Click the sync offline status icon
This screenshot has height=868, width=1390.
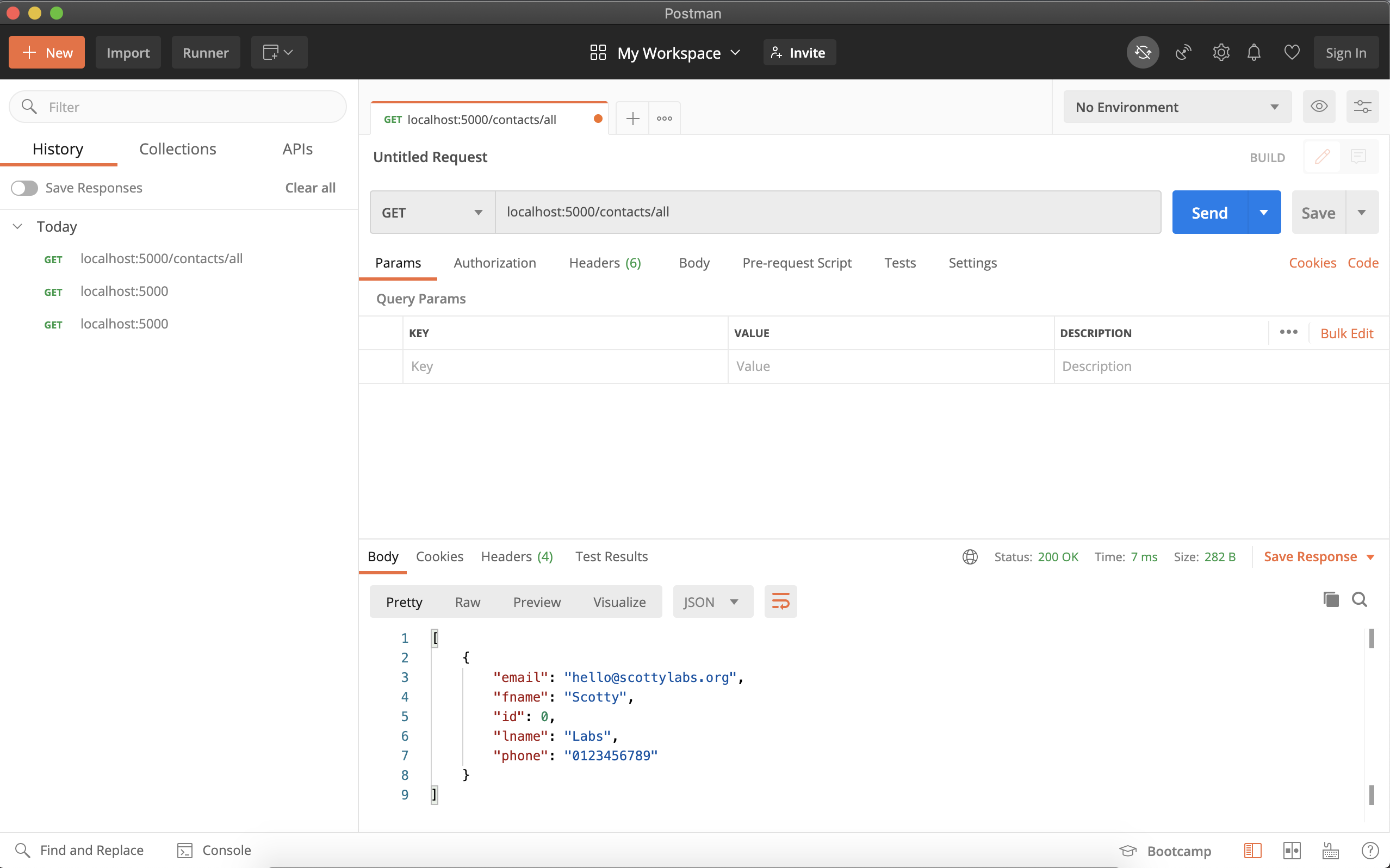[x=1143, y=53]
